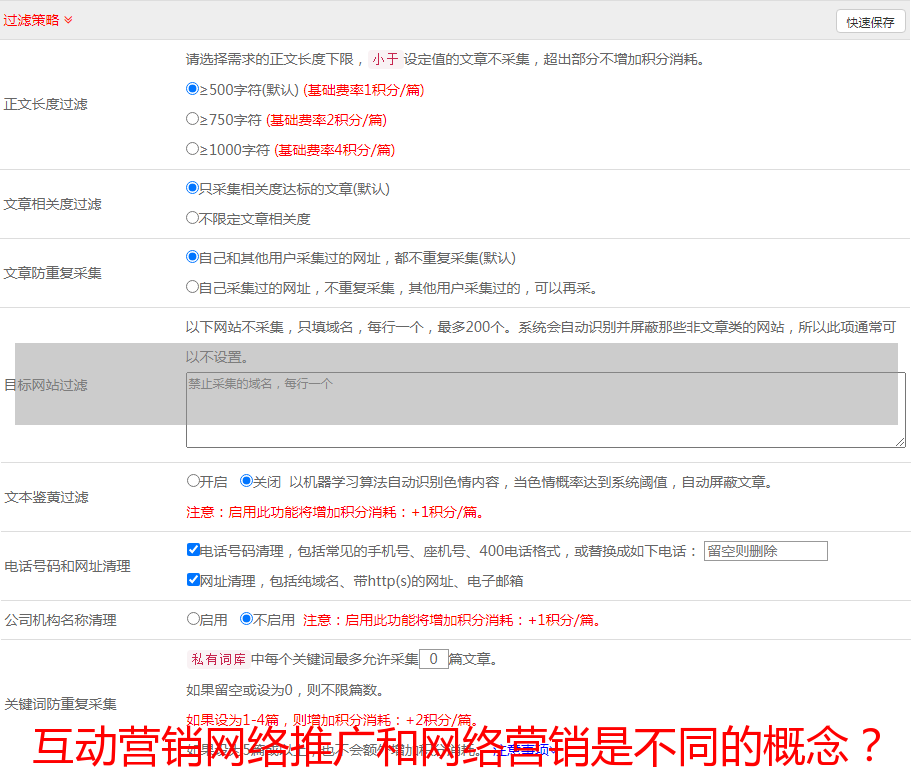Click the 禁止采集的域名 textarea
The image size is (912, 768).
(546, 410)
